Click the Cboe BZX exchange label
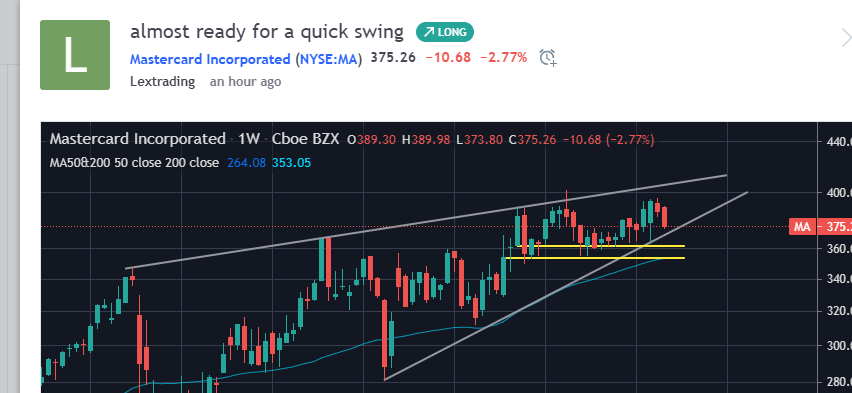Viewport: 852px width, 393px height. click(305, 139)
